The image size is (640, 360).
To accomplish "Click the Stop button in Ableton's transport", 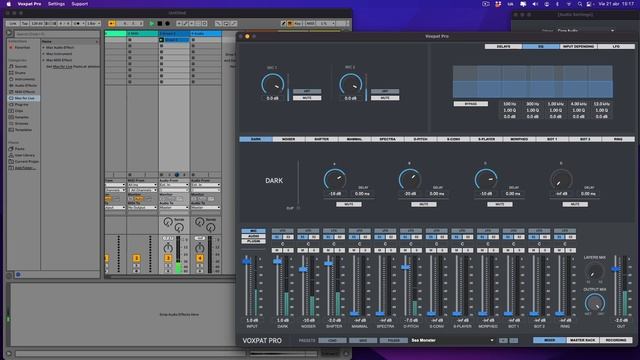I will (x=160, y=24).
